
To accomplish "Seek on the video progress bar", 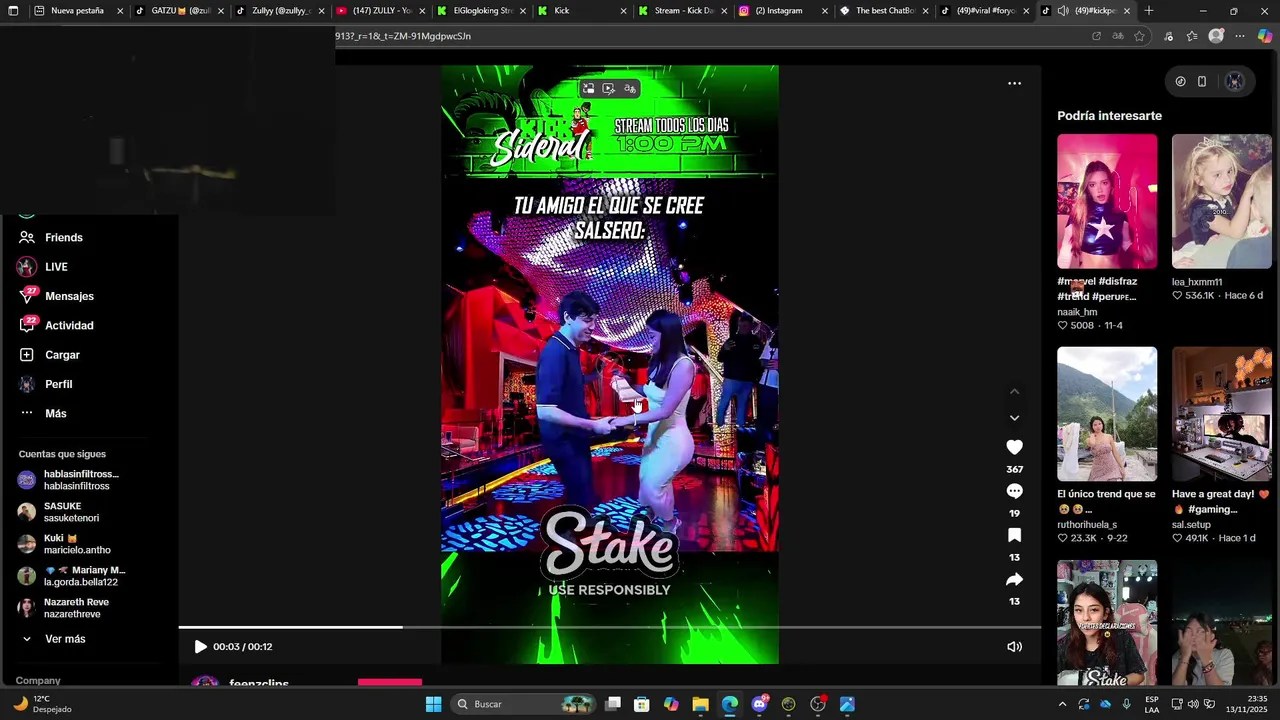I will pos(610,627).
